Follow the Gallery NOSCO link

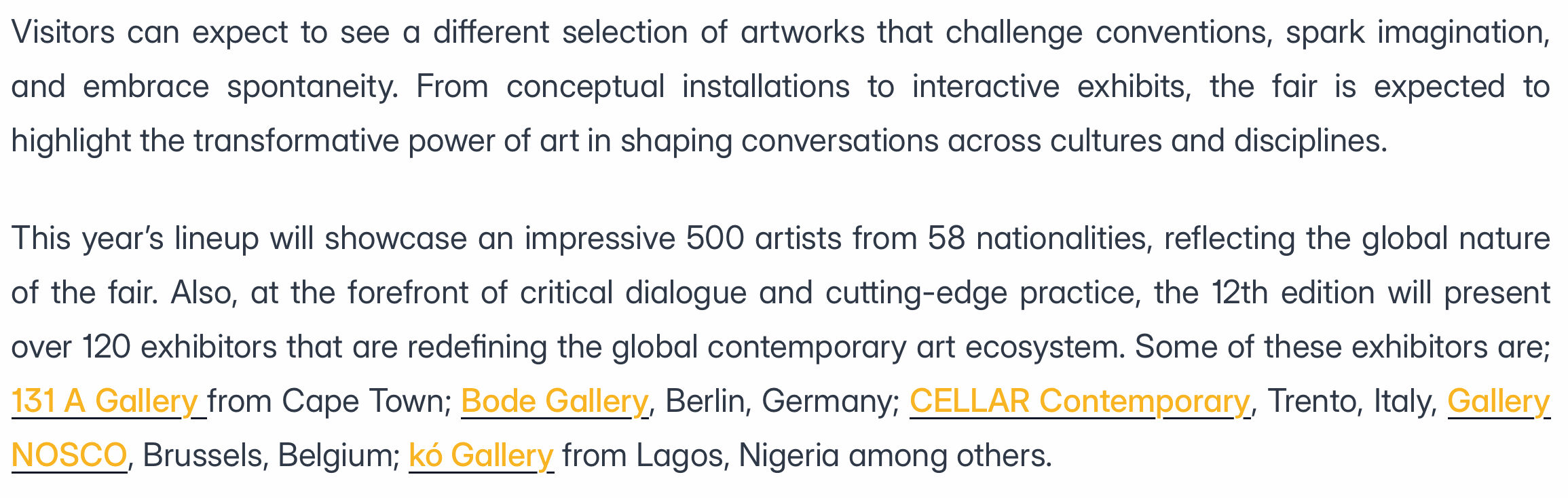click(x=1498, y=401)
